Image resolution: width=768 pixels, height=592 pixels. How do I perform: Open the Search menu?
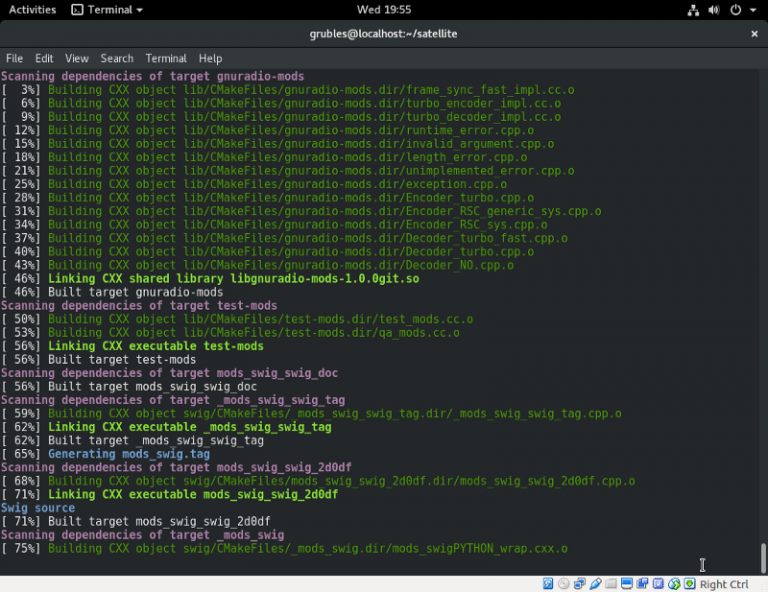click(x=117, y=59)
